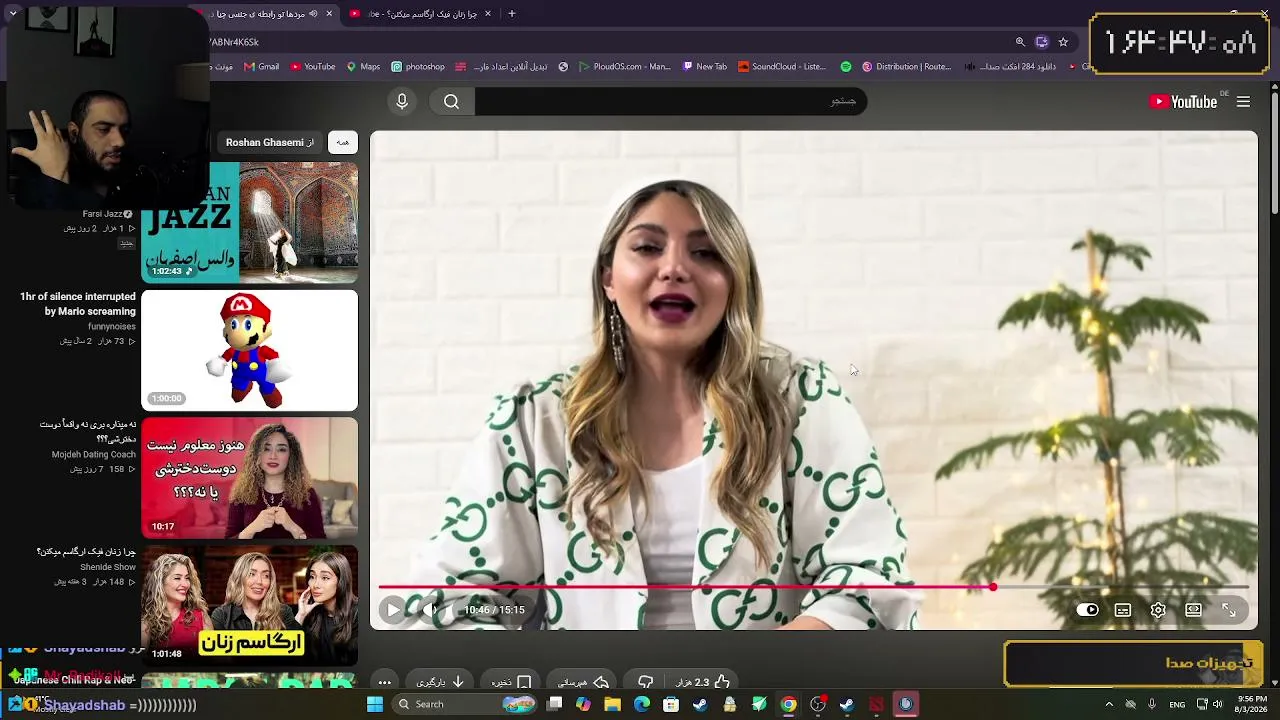
Task: Open '1hr of silence interrupted by Mario screaming' title
Action: pos(78,304)
